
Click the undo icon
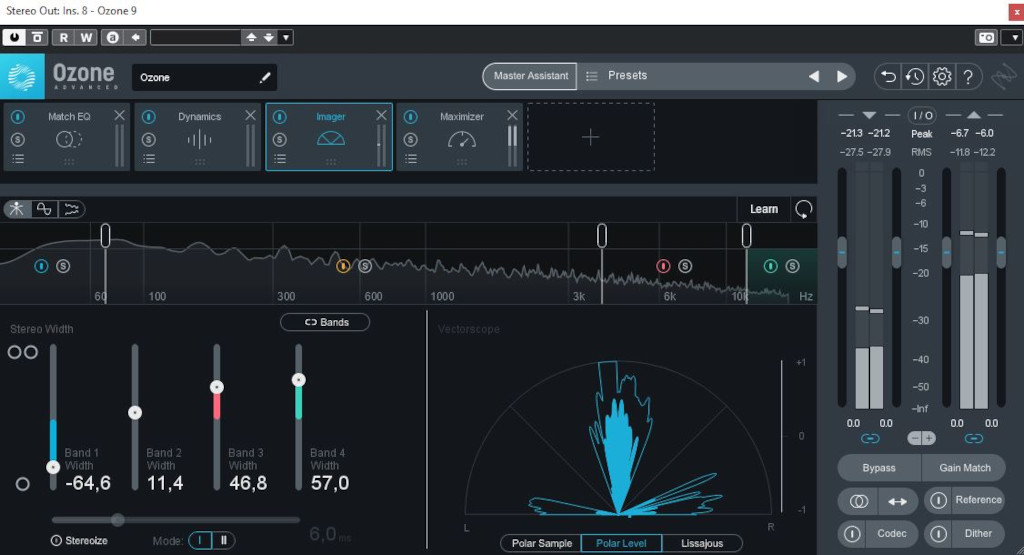click(888, 76)
